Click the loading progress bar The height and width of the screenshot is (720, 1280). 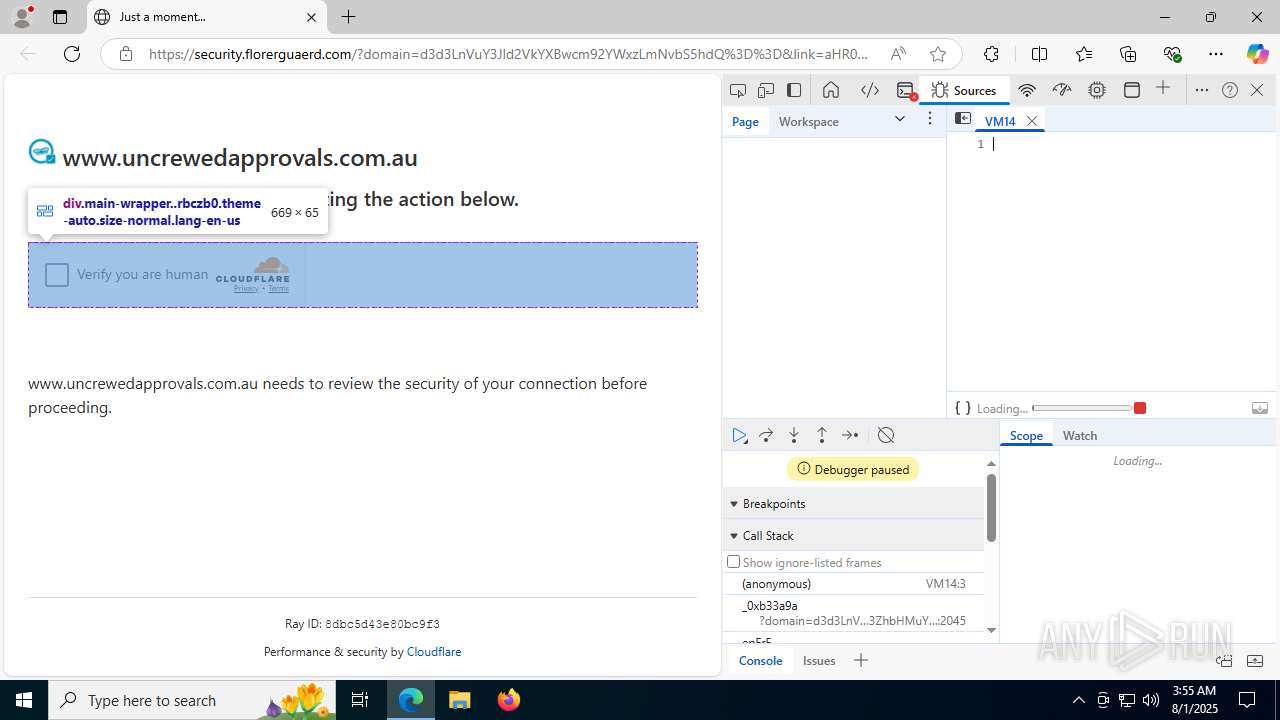(x=1082, y=408)
